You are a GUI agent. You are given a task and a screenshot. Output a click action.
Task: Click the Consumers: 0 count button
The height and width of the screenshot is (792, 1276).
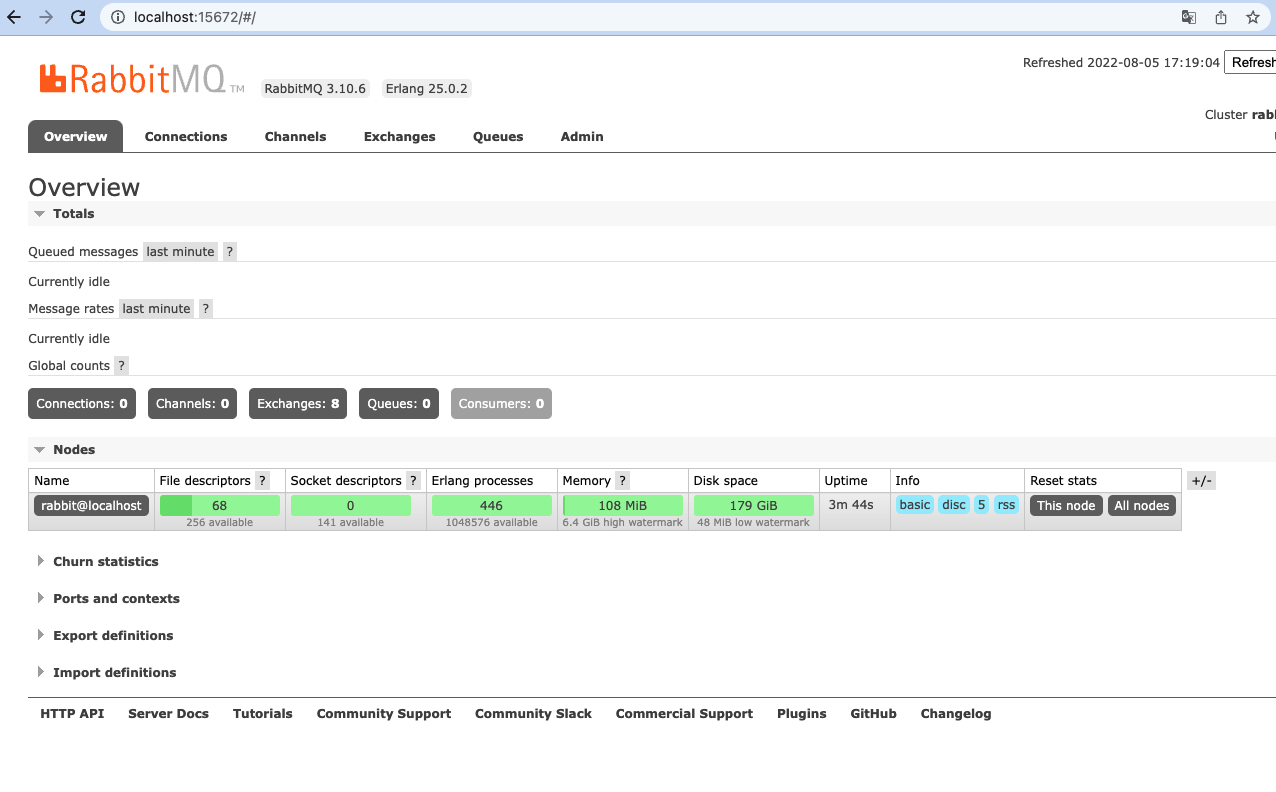[x=501, y=404]
